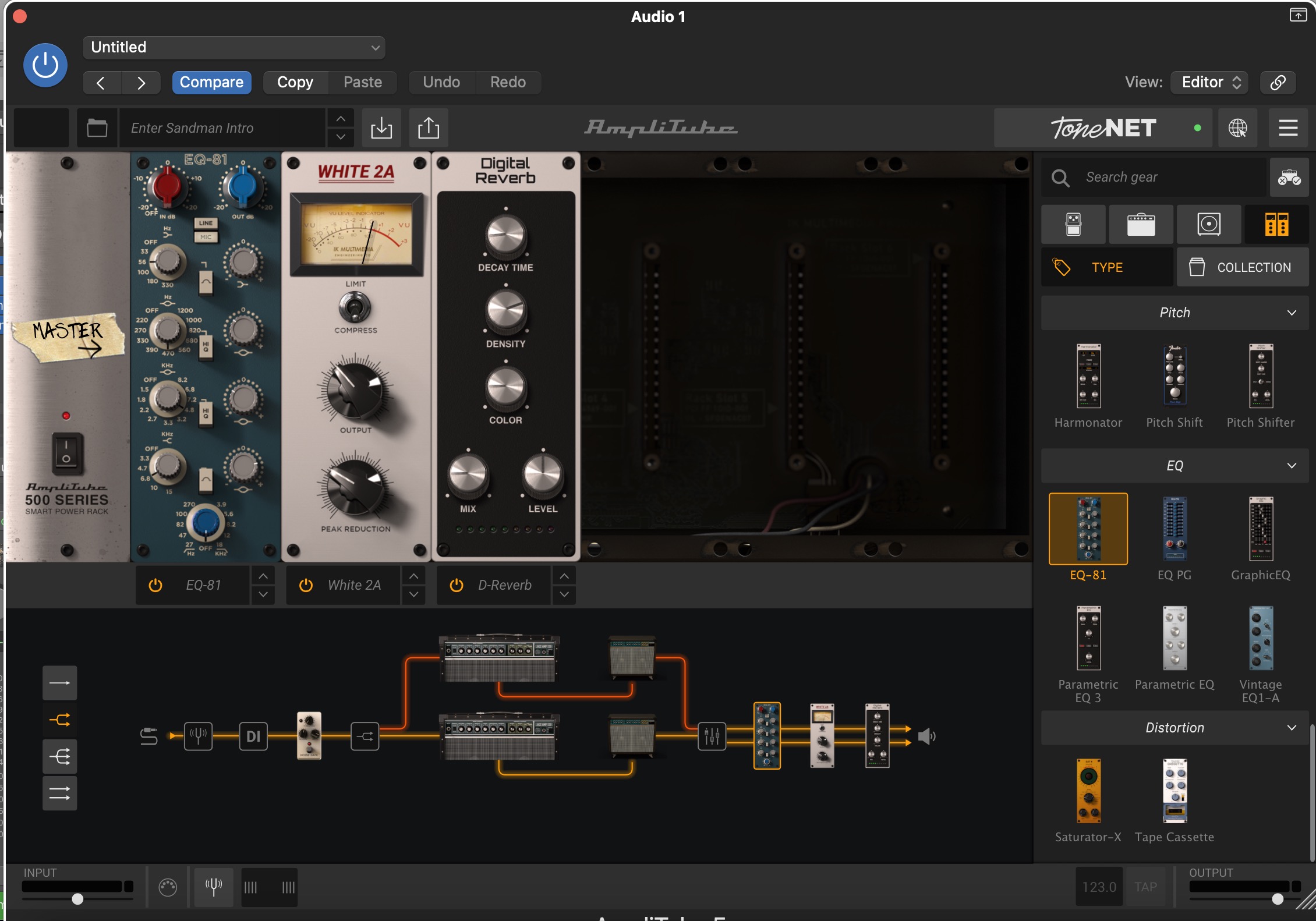Select the cabinet speaker gear category
Viewport: 1316px width, 921px height.
tap(1209, 224)
